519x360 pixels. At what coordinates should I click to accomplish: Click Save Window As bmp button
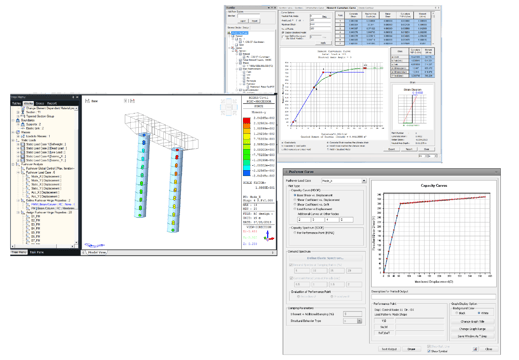472,336
